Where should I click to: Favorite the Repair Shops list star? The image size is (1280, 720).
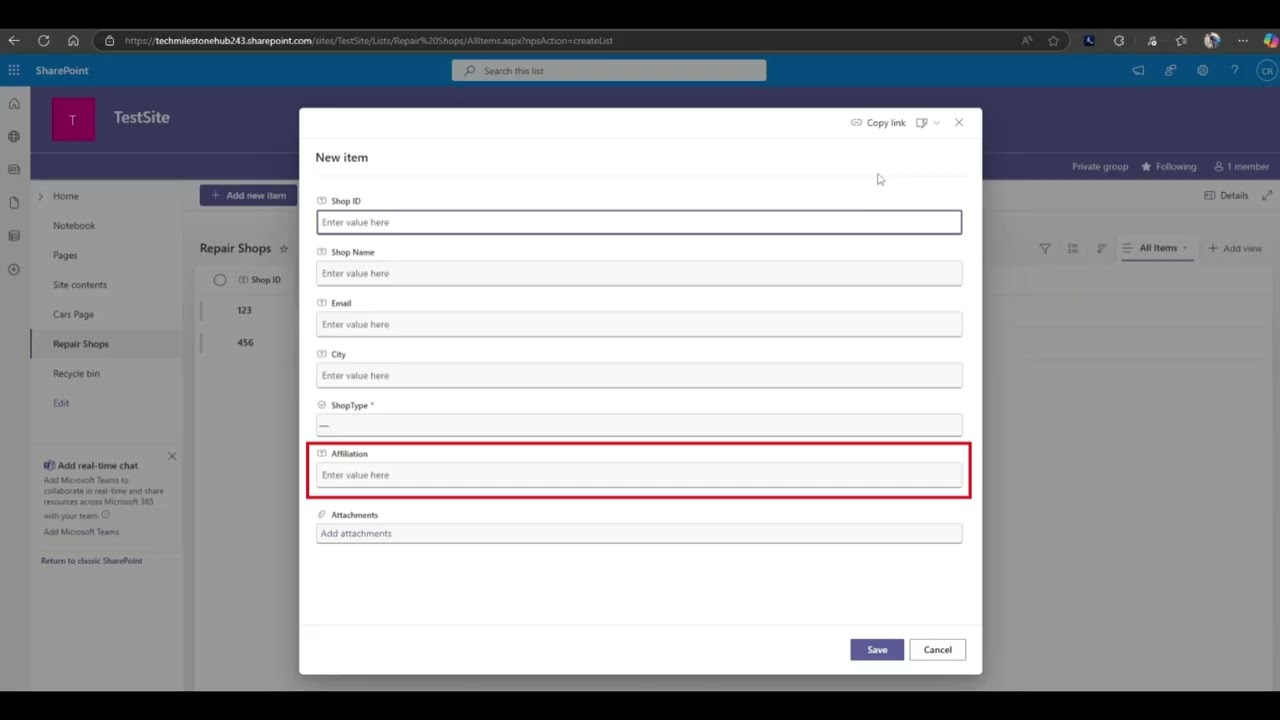tap(284, 249)
